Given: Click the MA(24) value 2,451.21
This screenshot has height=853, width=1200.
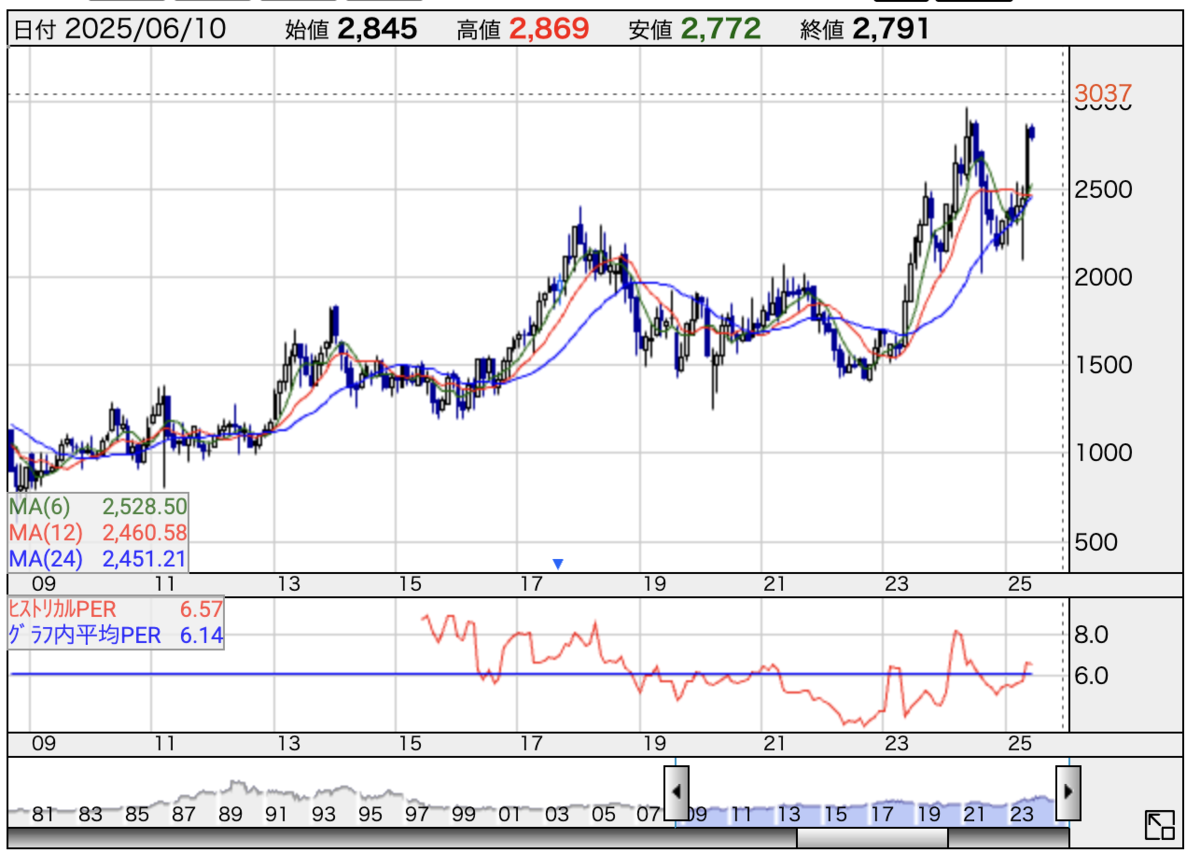Looking at the screenshot, I should [x=145, y=558].
